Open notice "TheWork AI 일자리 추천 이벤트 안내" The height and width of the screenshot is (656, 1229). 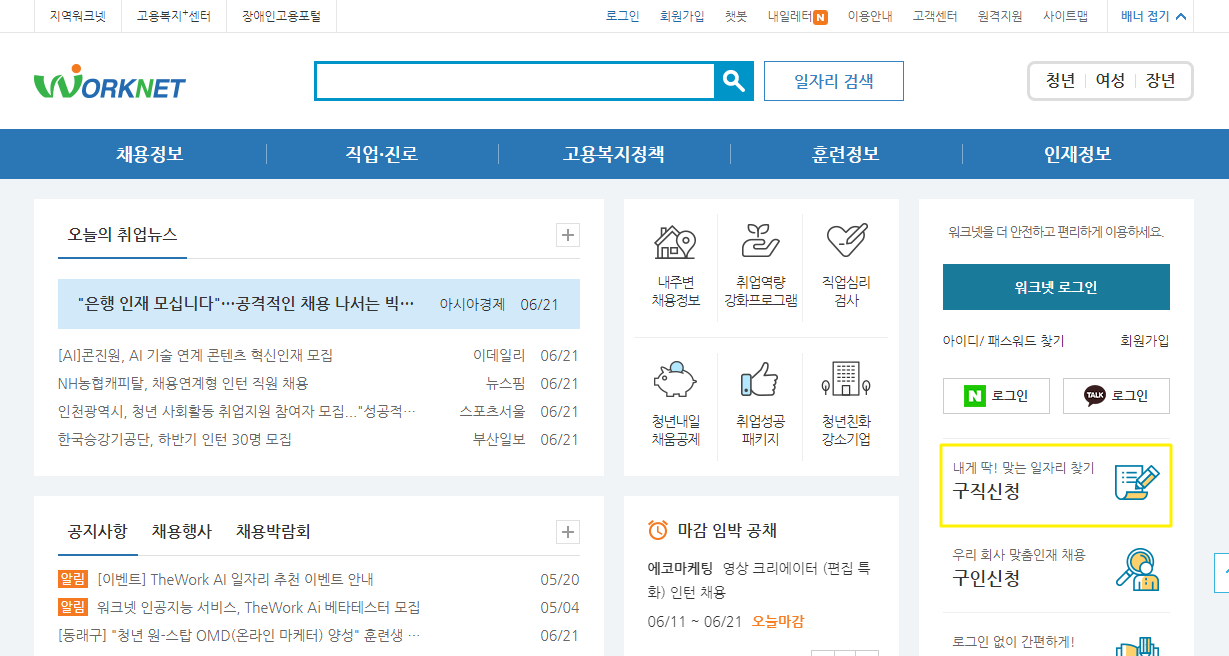click(236, 579)
